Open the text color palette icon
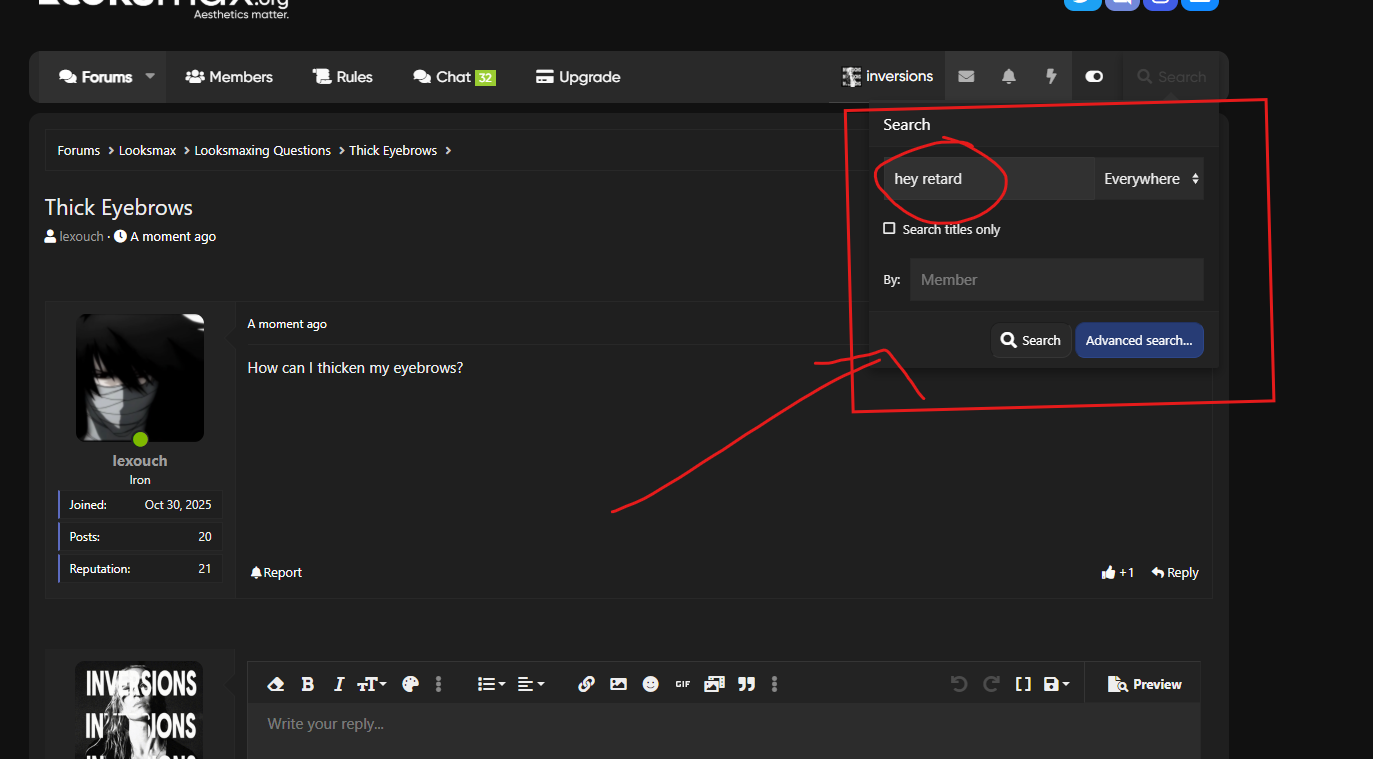The height and width of the screenshot is (759, 1373). point(410,684)
